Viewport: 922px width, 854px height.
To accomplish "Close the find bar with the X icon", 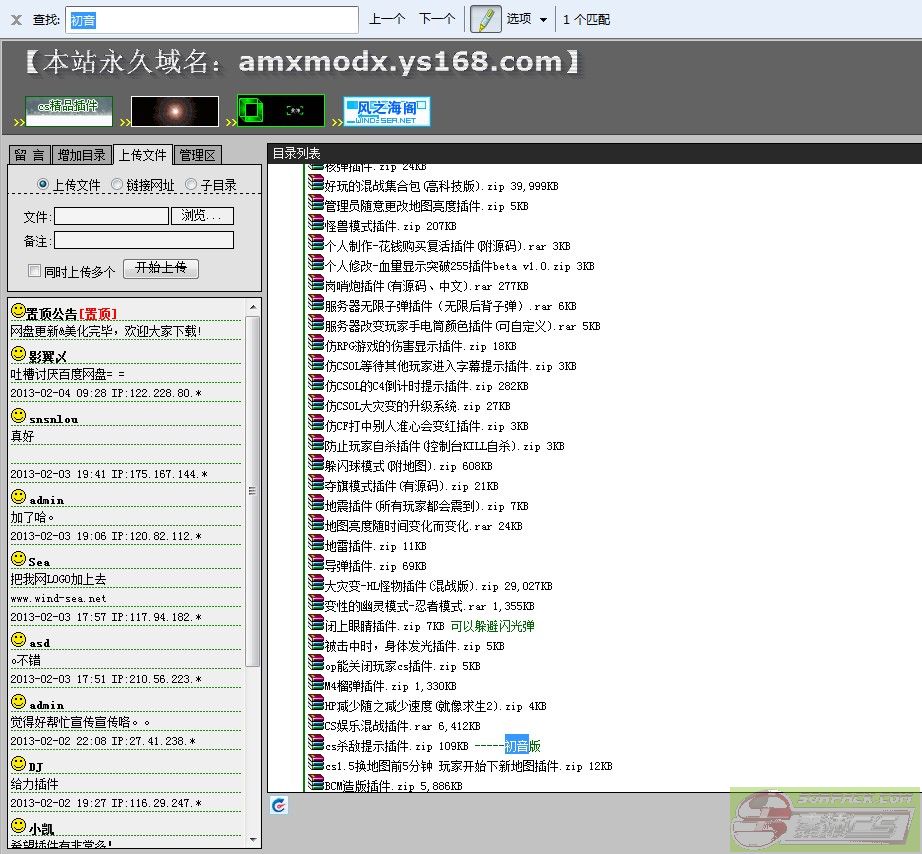I will pos(16,19).
